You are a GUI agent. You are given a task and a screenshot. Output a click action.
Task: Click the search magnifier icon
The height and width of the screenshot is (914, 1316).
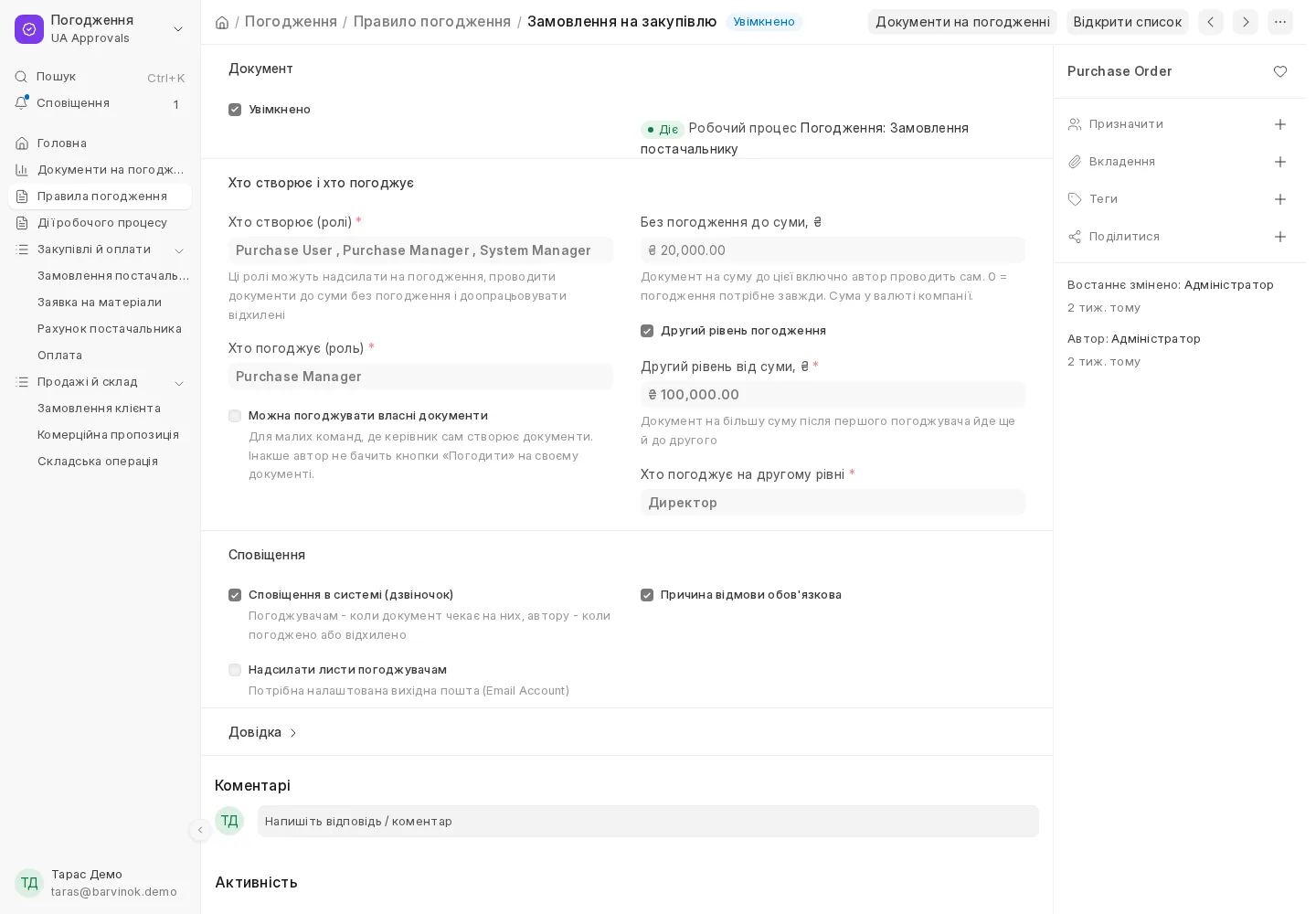click(x=21, y=77)
